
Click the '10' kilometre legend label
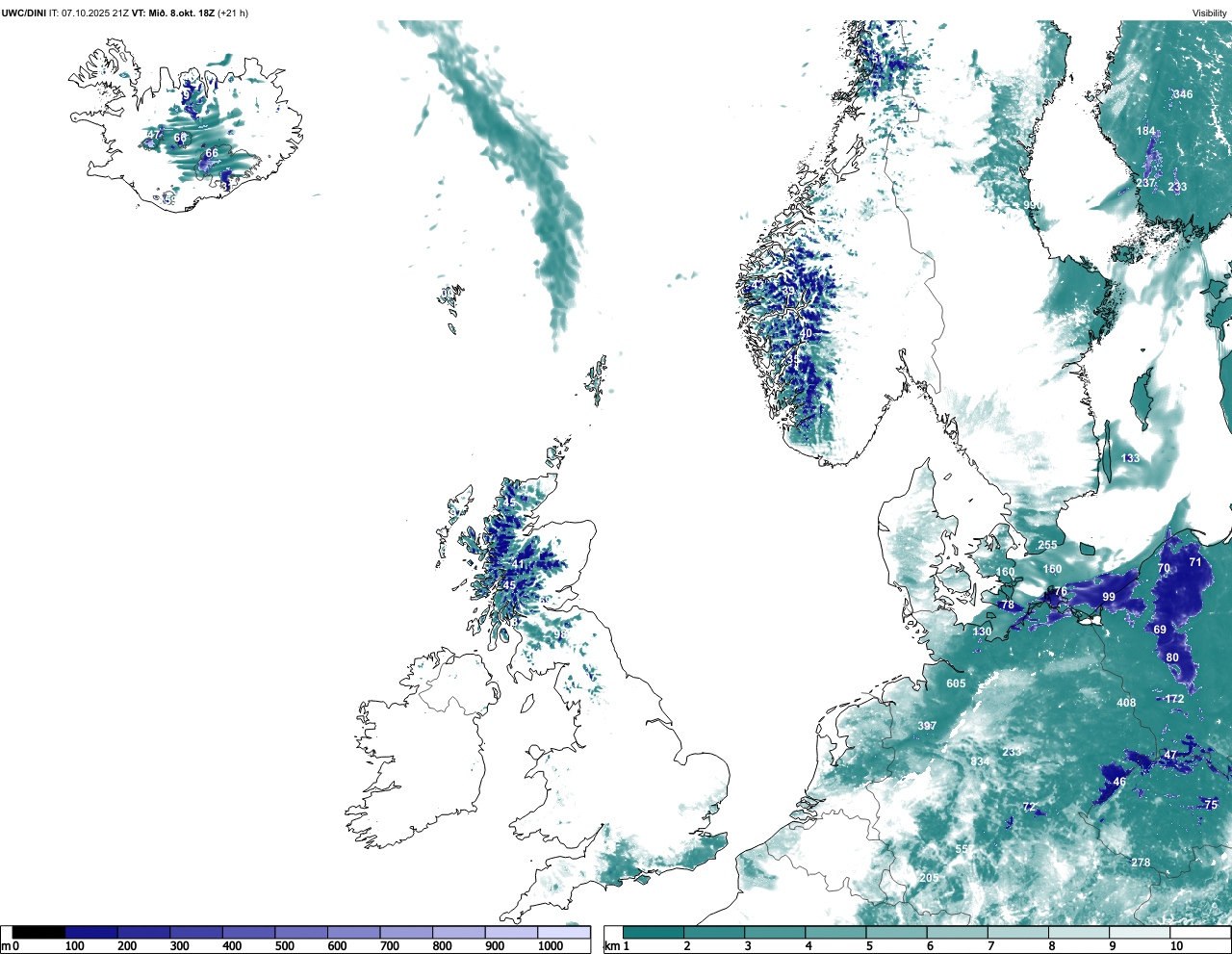coord(1176,946)
